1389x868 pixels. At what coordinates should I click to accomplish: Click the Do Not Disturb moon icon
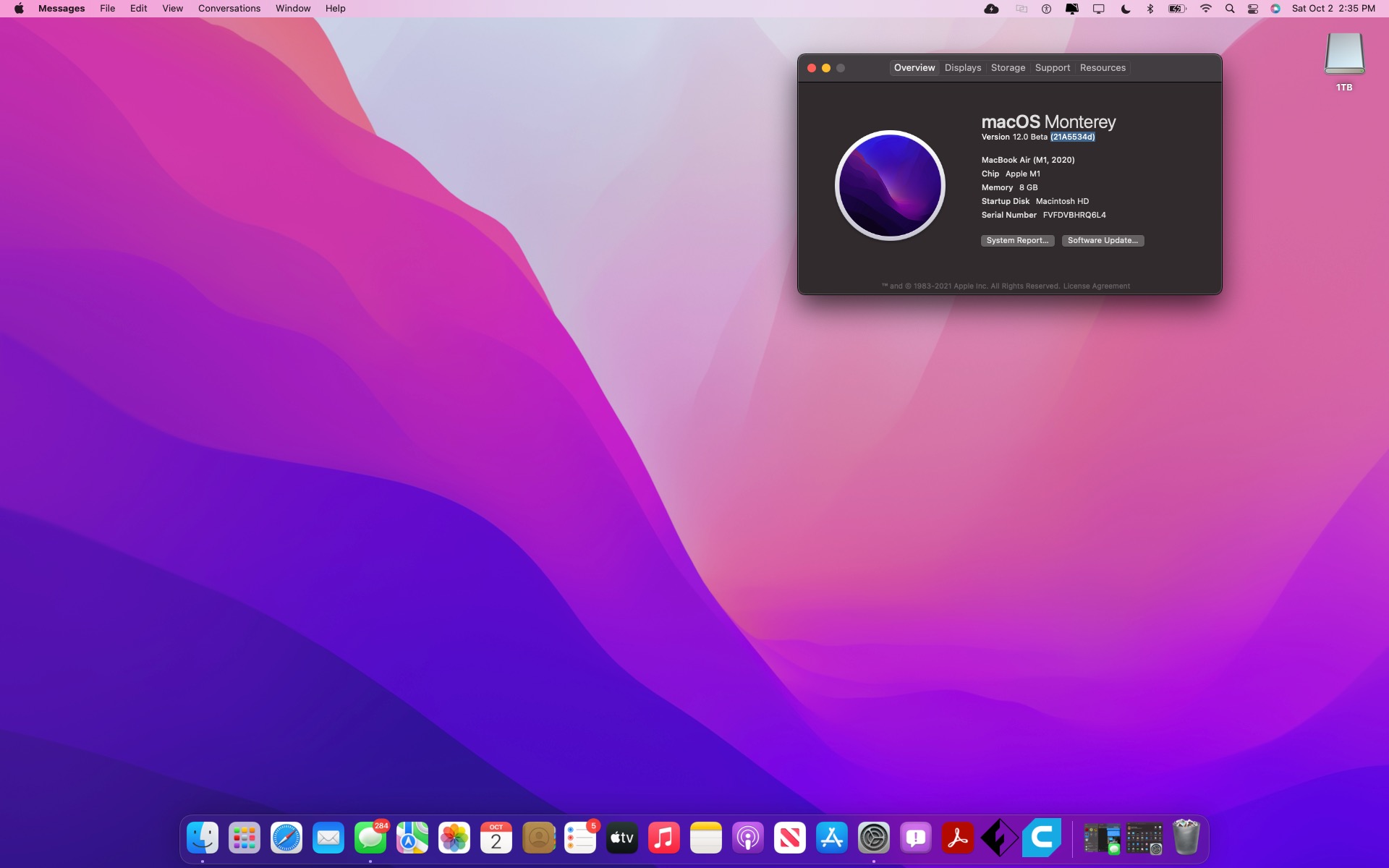click(1126, 9)
